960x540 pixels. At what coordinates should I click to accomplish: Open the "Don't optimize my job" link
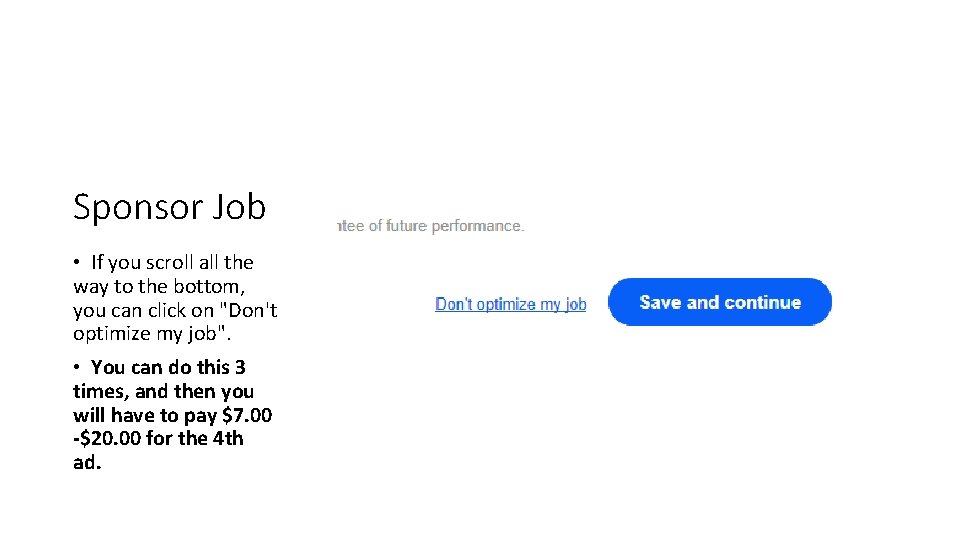pyautogui.click(x=510, y=304)
